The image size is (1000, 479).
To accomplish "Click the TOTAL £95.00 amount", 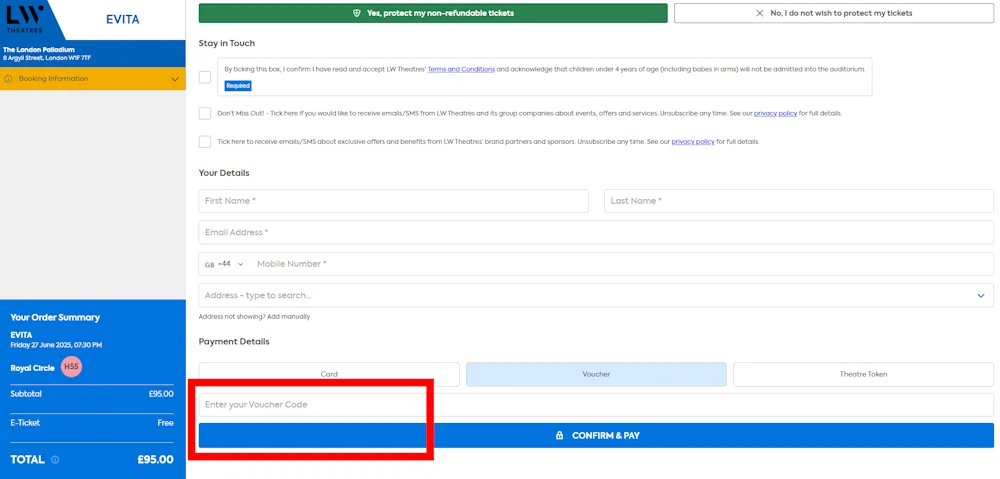I will pos(155,460).
